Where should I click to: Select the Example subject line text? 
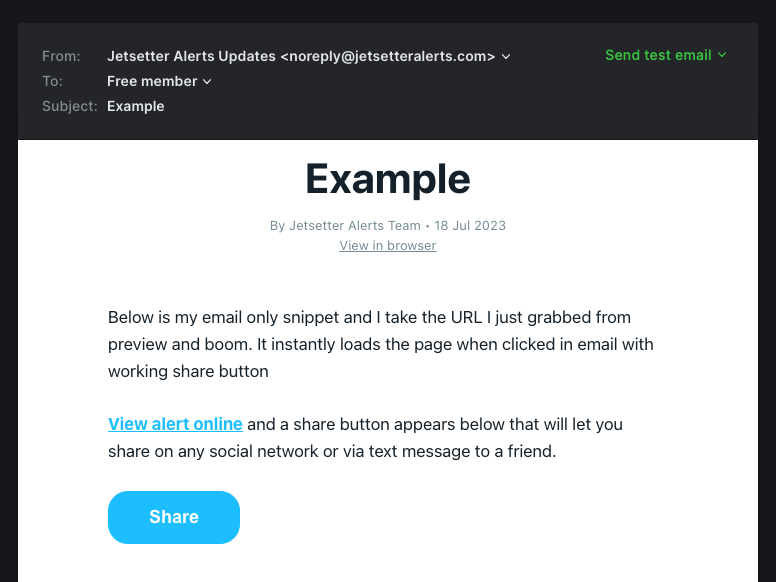click(136, 106)
